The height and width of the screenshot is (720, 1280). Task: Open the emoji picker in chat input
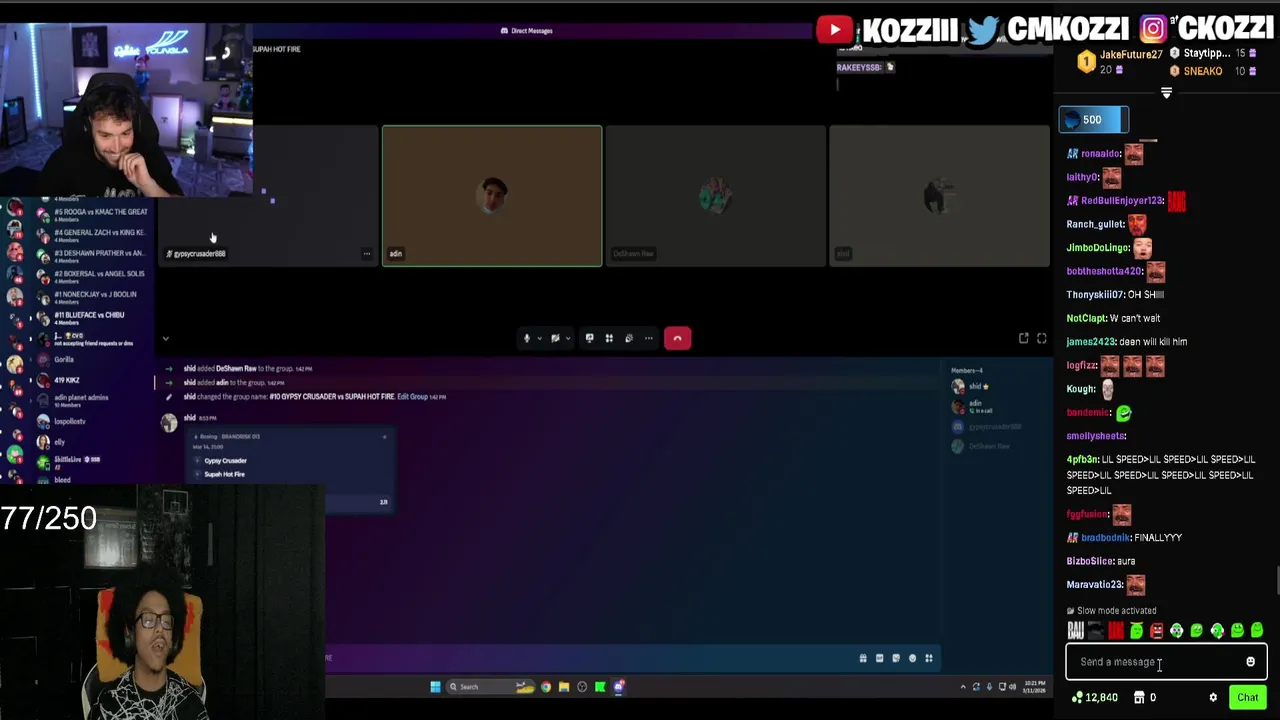(x=1250, y=662)
